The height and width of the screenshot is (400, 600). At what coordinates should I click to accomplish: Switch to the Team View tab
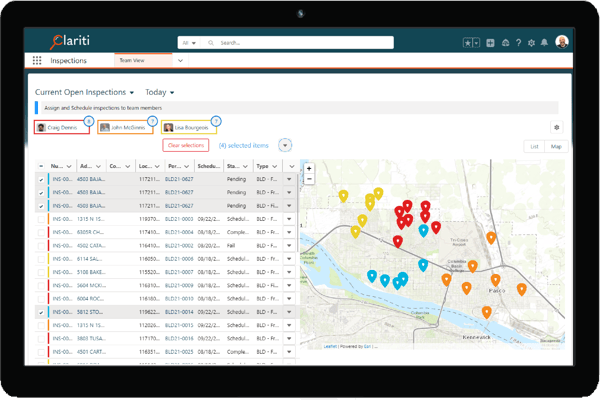tap(133, 61)
